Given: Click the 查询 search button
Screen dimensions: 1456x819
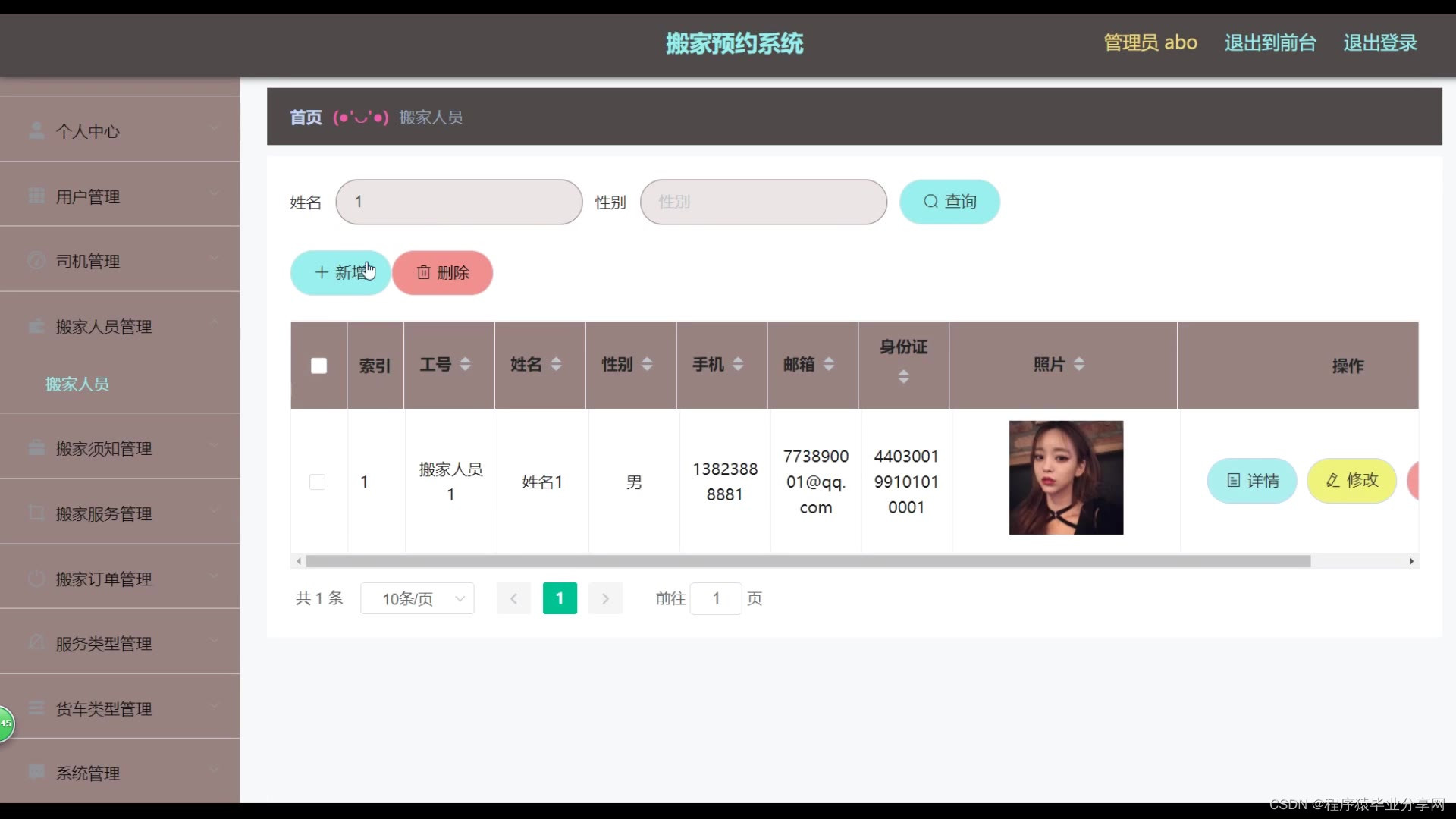Looking at the screenshot, I should point(949,202).
